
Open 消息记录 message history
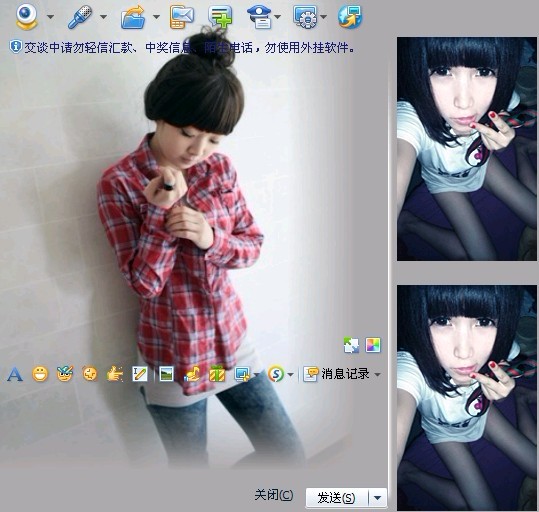click(337, 374)
